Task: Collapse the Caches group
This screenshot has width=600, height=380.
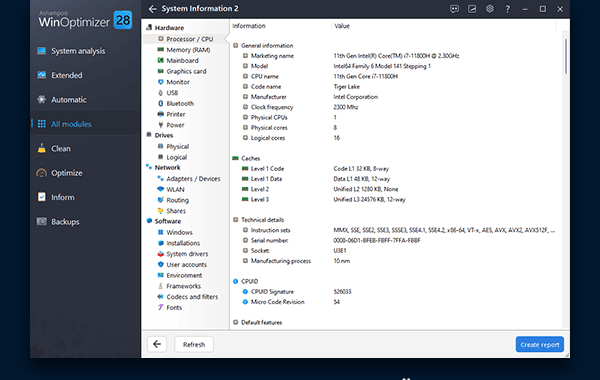Action: pos(236,158)
